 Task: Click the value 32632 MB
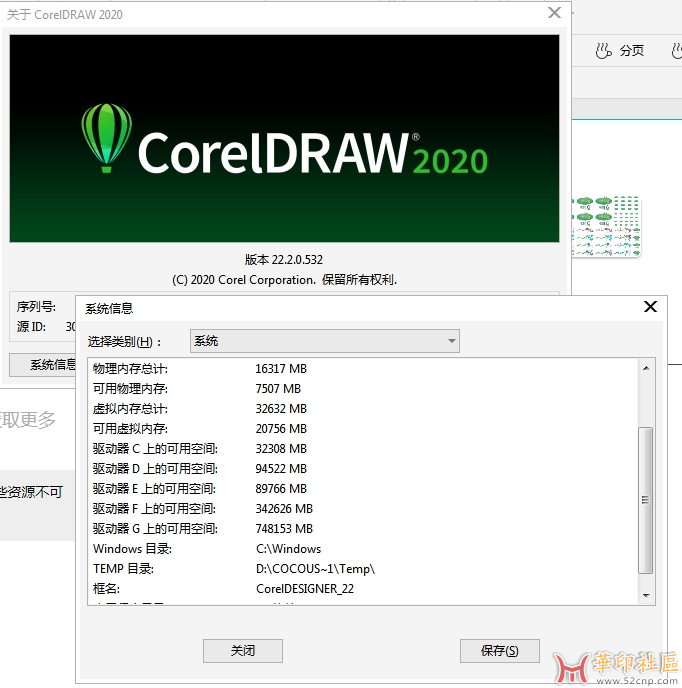tap(281, 409)
